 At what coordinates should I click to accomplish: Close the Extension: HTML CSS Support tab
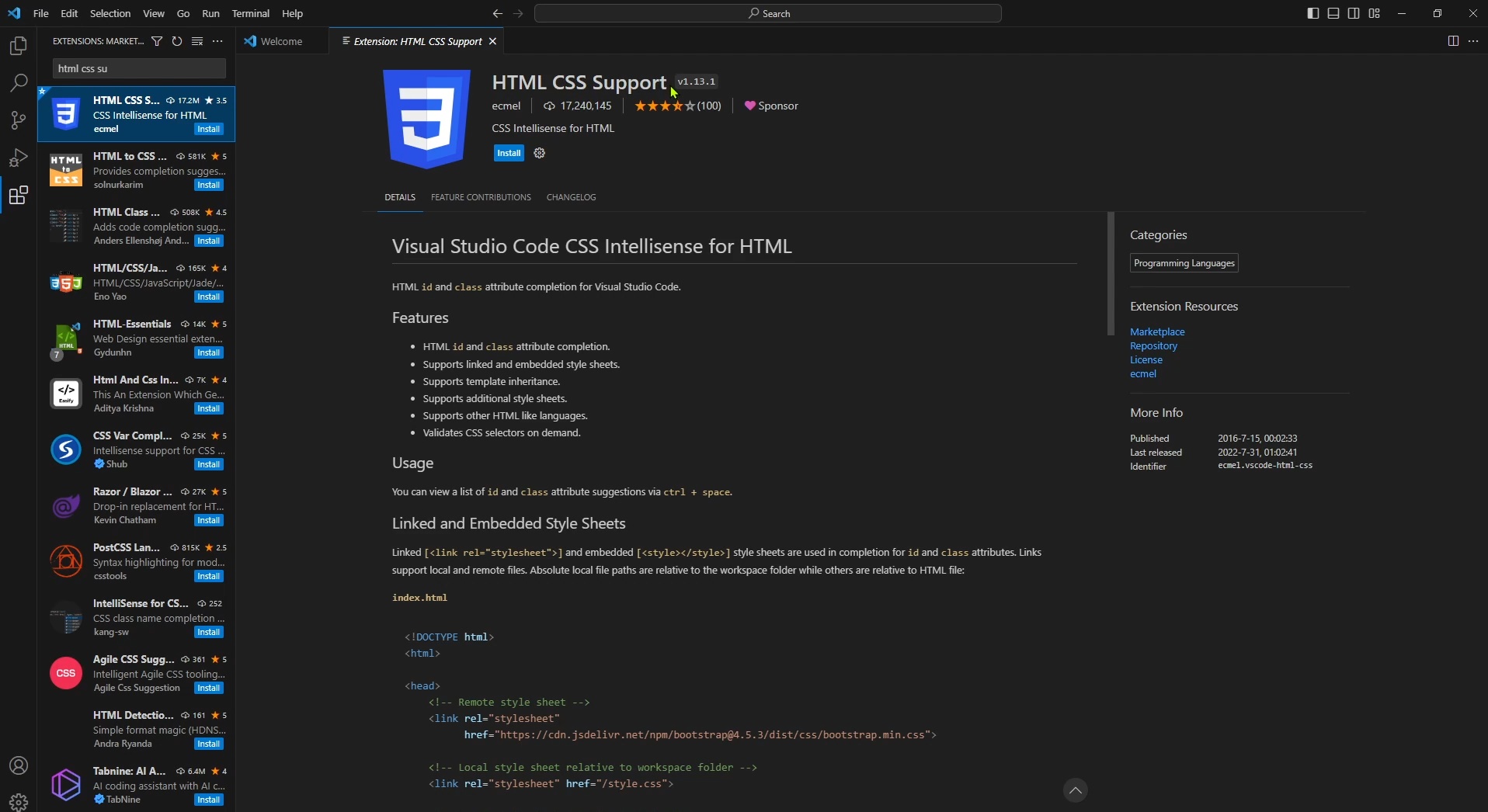coord(492,41)
